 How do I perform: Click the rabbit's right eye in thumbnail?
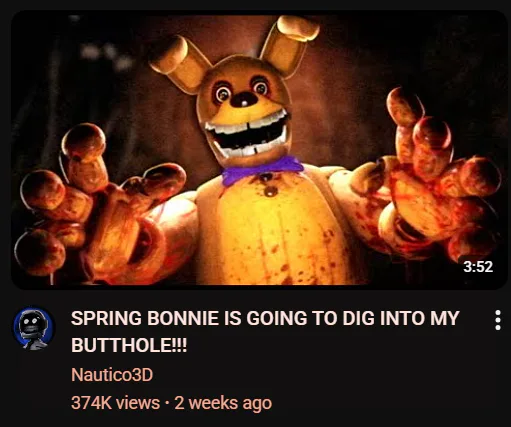[x=261, y=87]
